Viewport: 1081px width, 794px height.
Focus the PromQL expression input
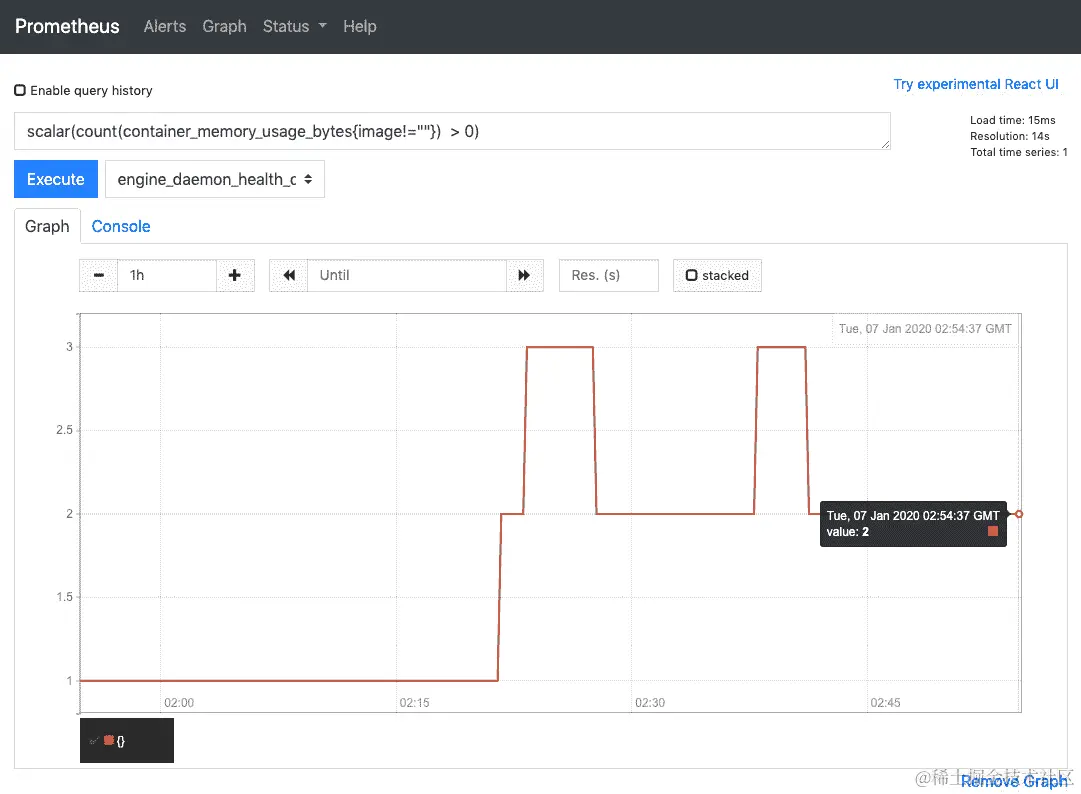[x=452, y=131]
